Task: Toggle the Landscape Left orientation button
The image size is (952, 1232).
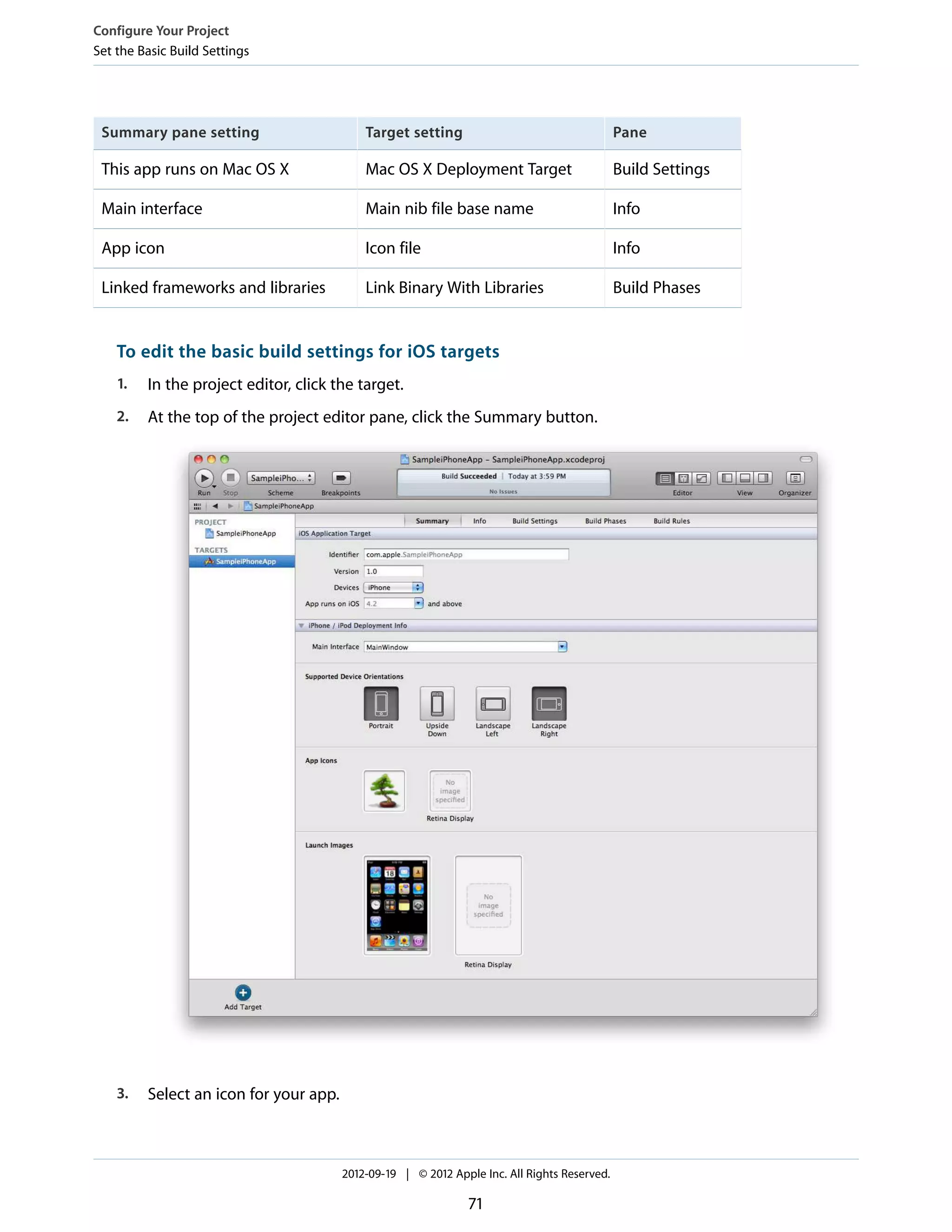Action: click(x=493, y=703)
